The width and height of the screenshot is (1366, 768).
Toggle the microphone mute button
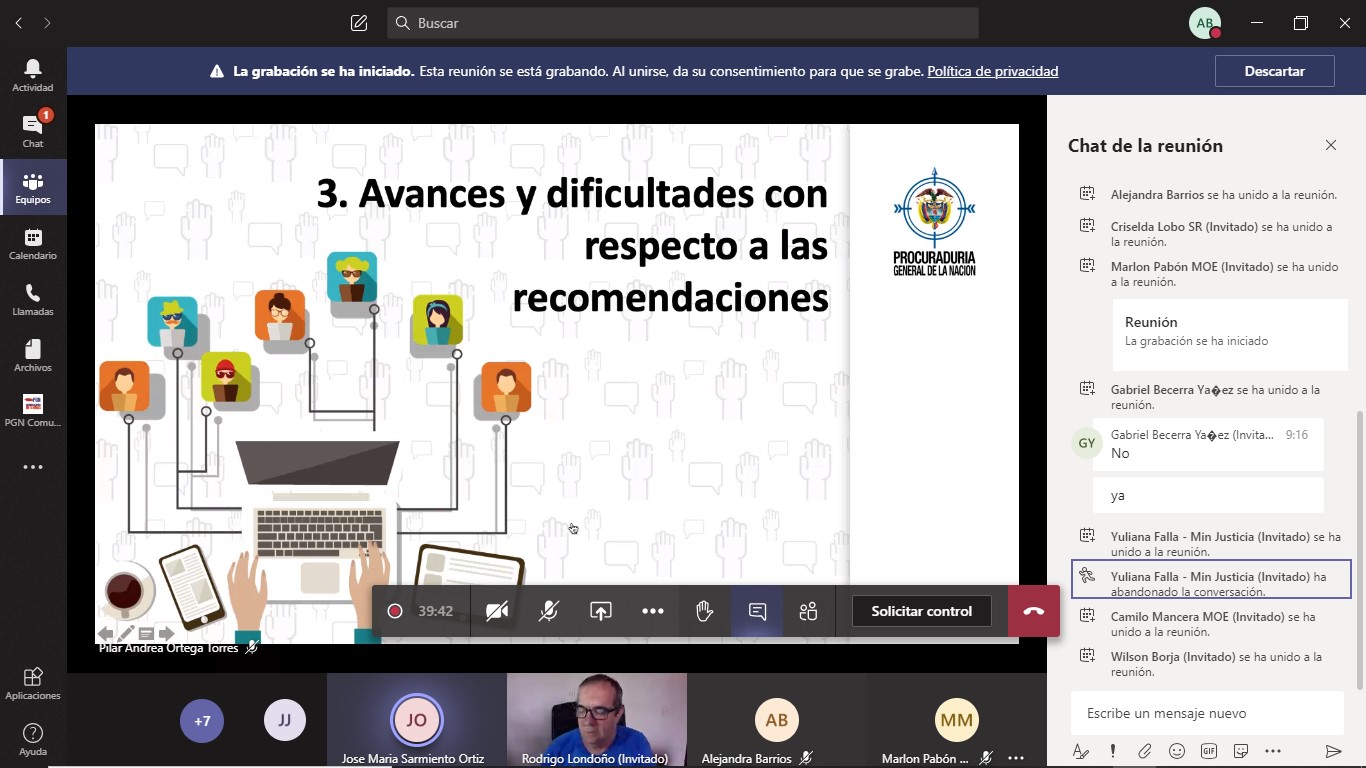(x=548, y=611)
